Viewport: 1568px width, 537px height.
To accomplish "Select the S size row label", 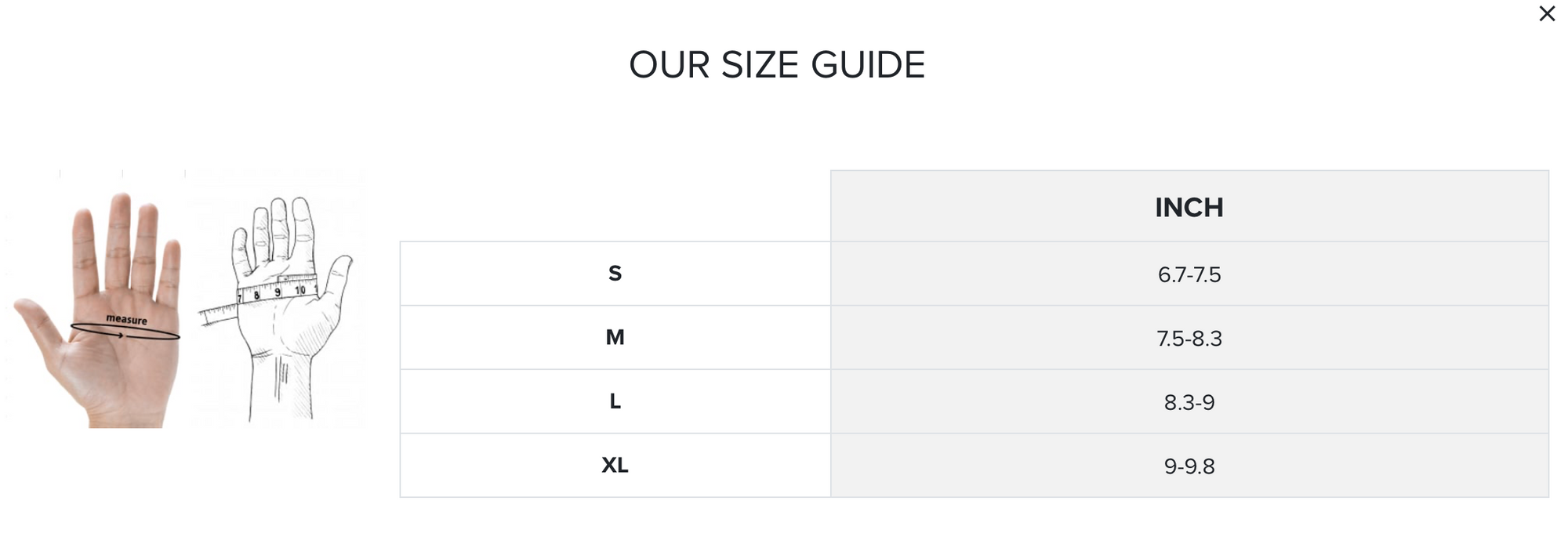I will click(615, 274).
